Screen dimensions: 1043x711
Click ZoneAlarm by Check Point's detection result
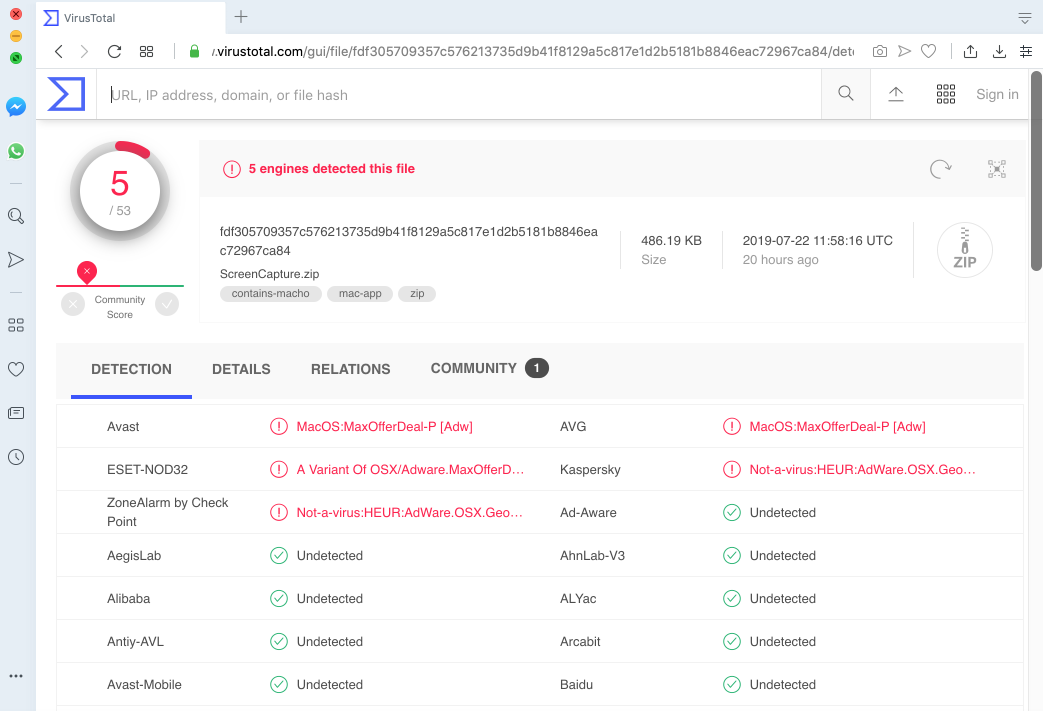410,513
